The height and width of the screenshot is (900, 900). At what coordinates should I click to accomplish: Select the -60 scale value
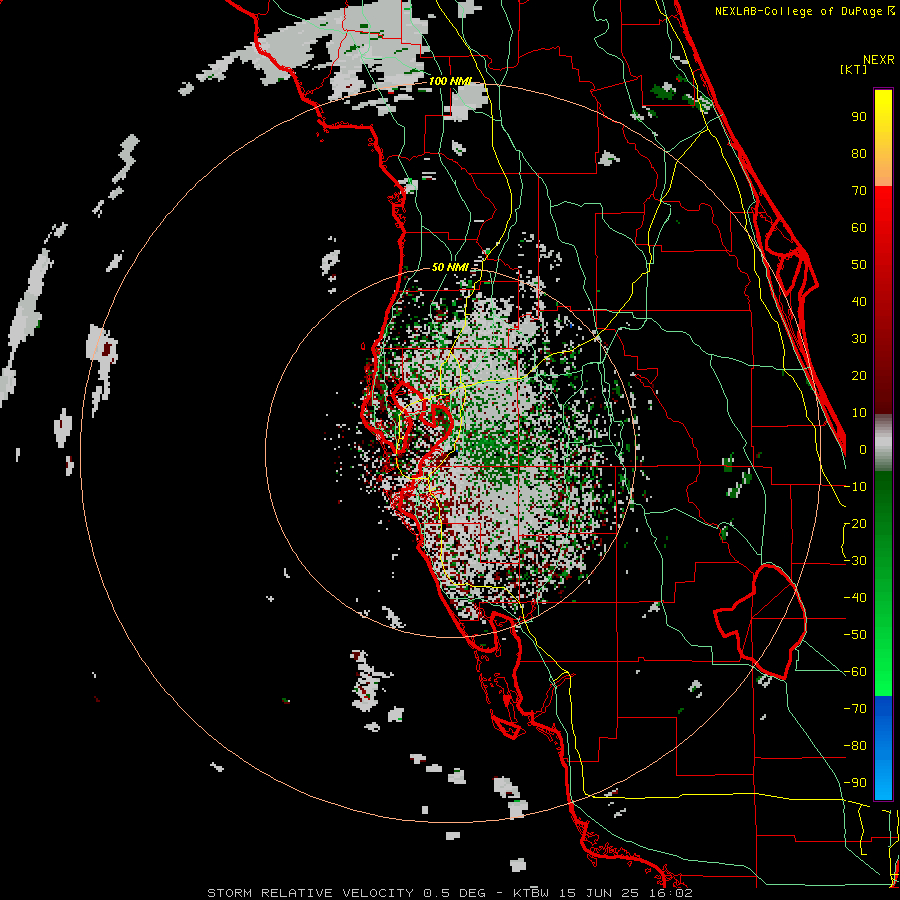click(855, 672)
